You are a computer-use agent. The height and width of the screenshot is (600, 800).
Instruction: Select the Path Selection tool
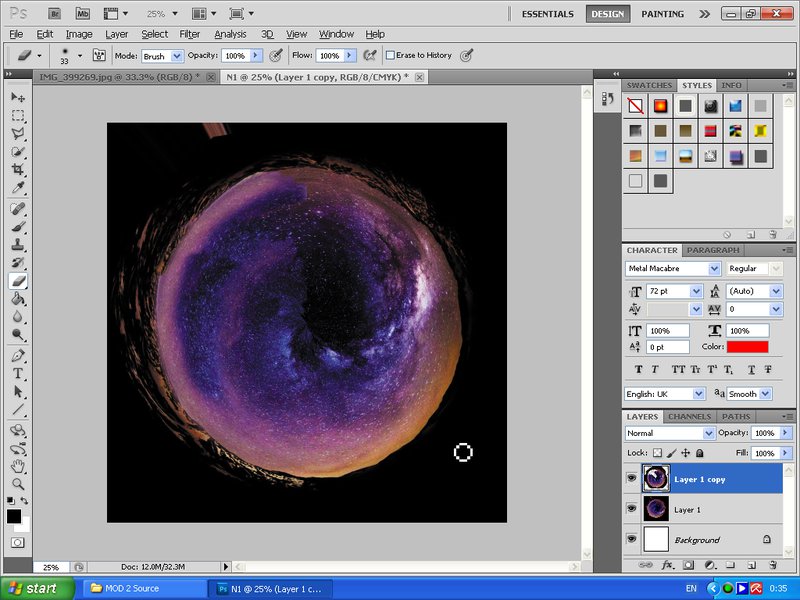point(18,391)
